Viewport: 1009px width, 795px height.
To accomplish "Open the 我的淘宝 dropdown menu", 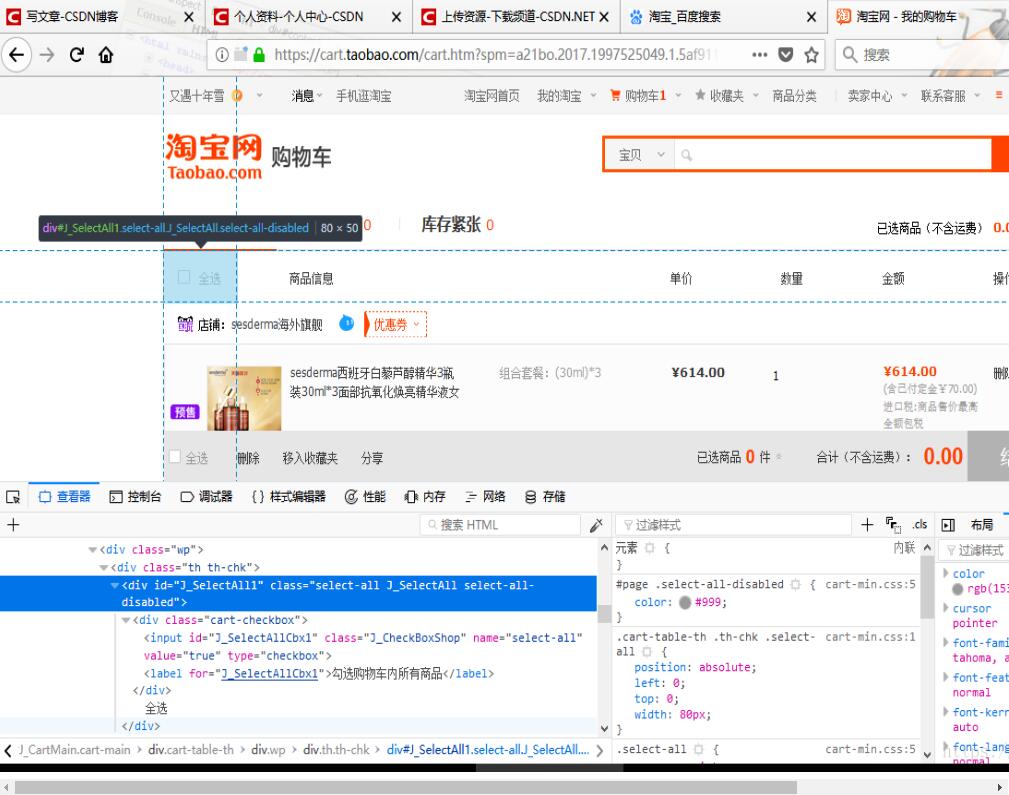I will pyautogui.click(x=566, y=96).
